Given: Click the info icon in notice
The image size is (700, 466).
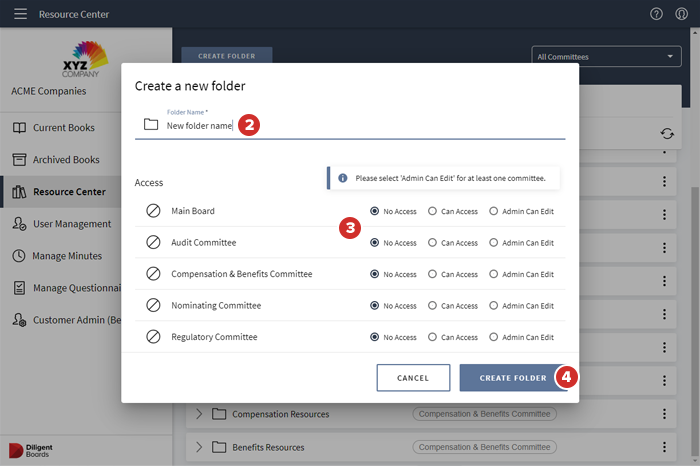Looking at the screenshot, I should [342, 178].
